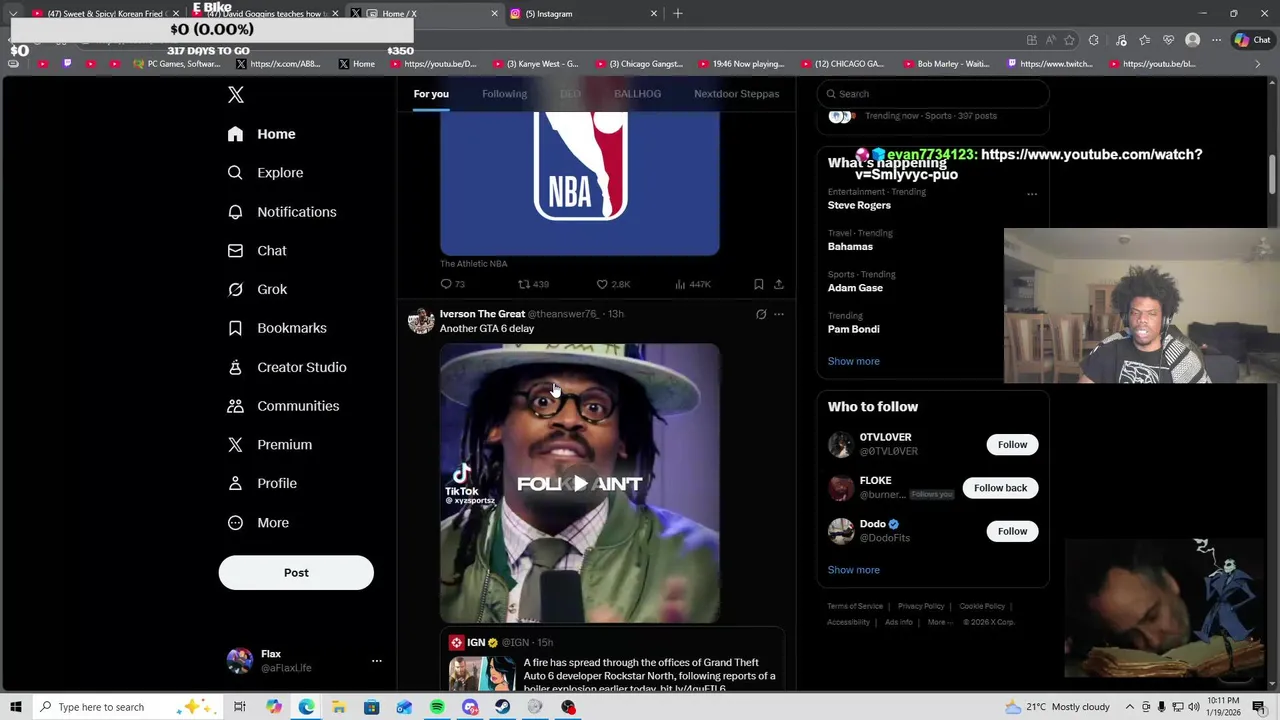The width and height of the screenshot is (1280, 720).
Task: Bookmark the NBA post
Action: pyautogui.click(x=759, y=284)
